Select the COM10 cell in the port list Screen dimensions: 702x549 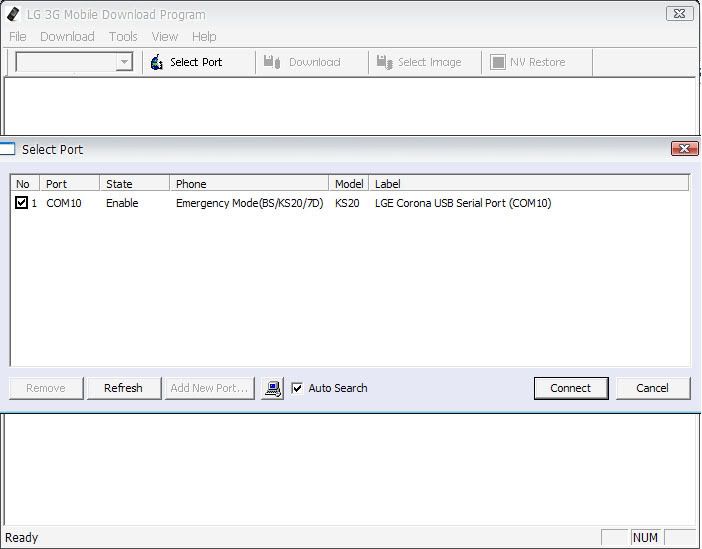tap(64, 203)
